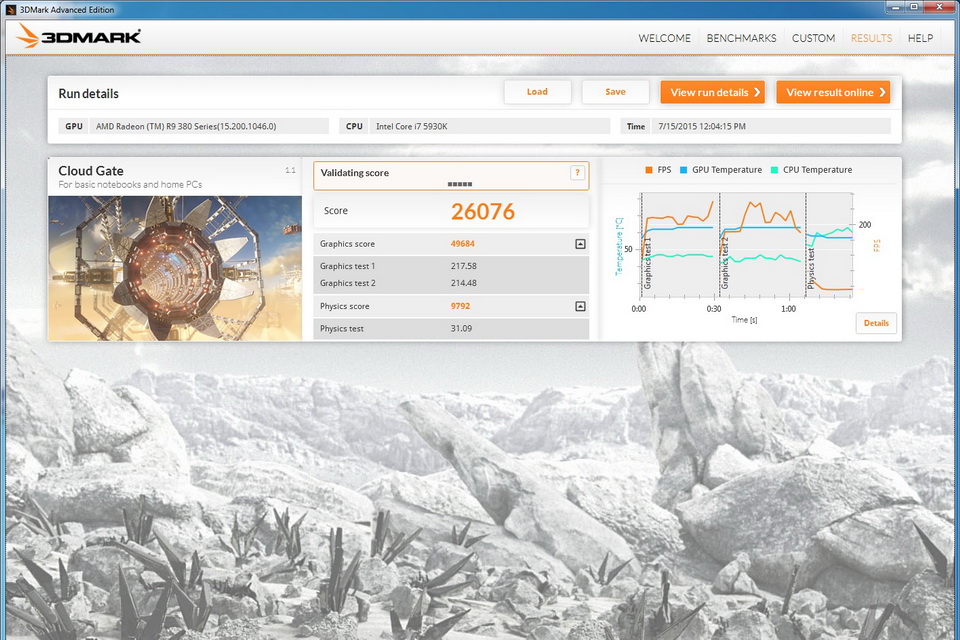Click the Graphics test 2 chart segment
The image size is (960, 640).
click(x=762, y=245)
